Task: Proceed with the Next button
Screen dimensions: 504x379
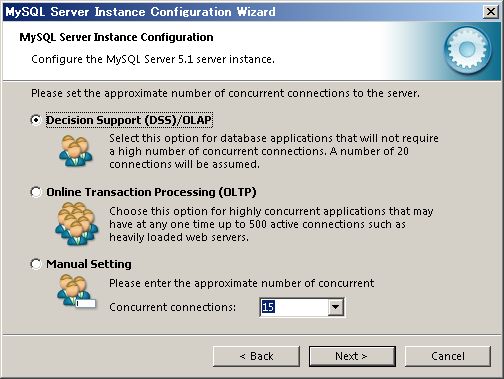Action: (352, 356)
